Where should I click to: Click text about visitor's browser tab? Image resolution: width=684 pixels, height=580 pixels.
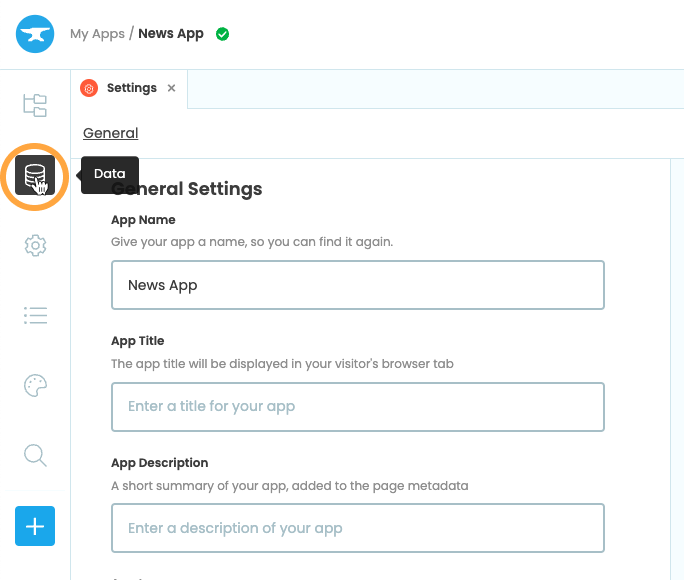point(282,364)
